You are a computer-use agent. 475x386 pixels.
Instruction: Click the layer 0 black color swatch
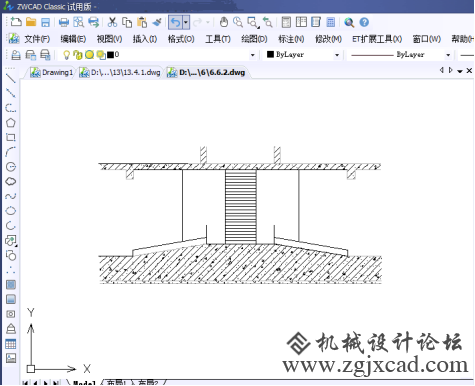[110, 55]
